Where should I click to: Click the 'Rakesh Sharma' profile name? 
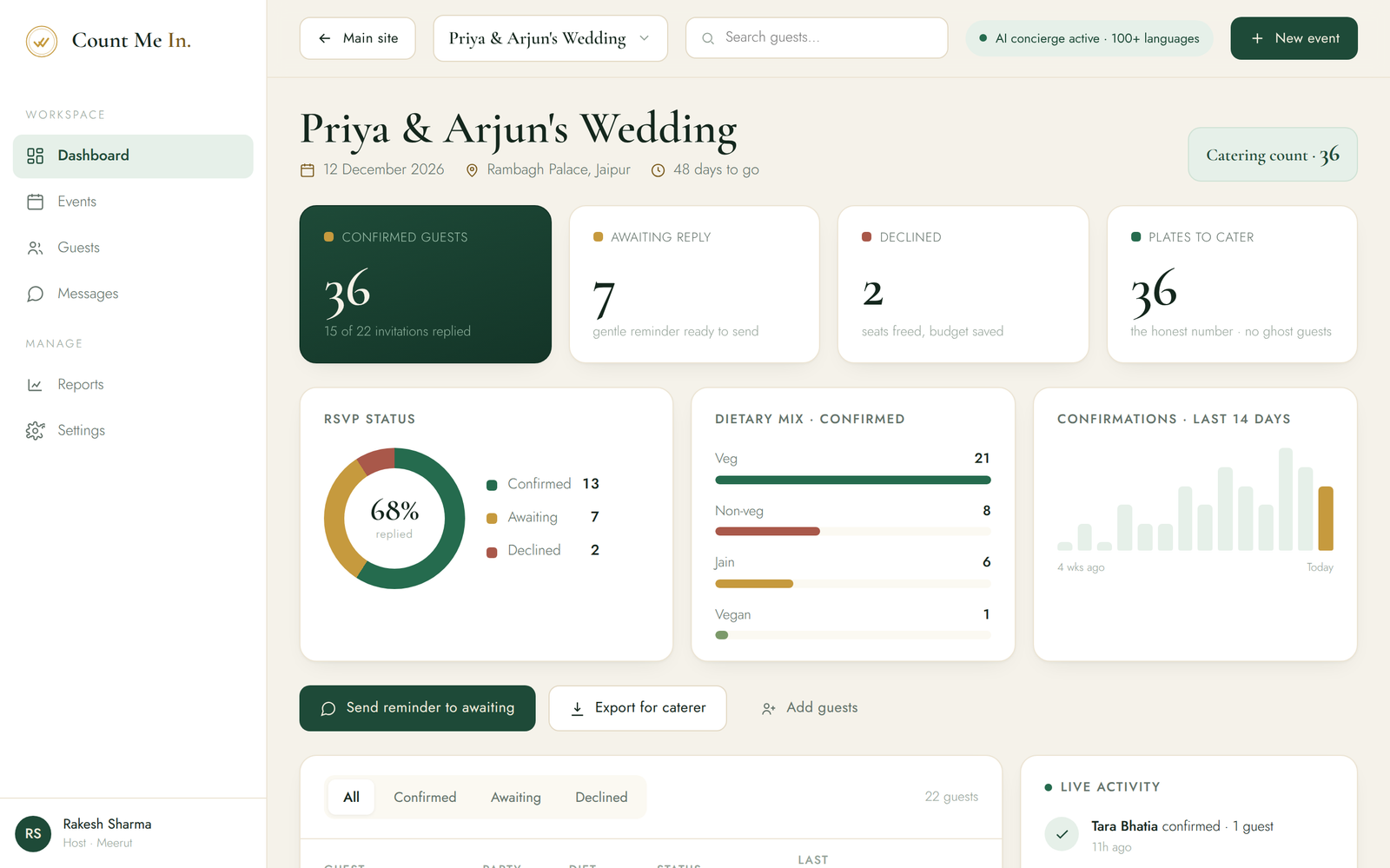pyautogui.click(x=107, y=824)
